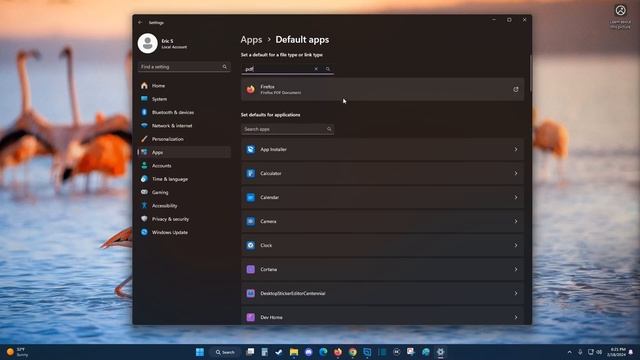Image resolution: width=640 pixels, height=360 pixels.
Task: Show hidden system tray icons
Action: 569,352
